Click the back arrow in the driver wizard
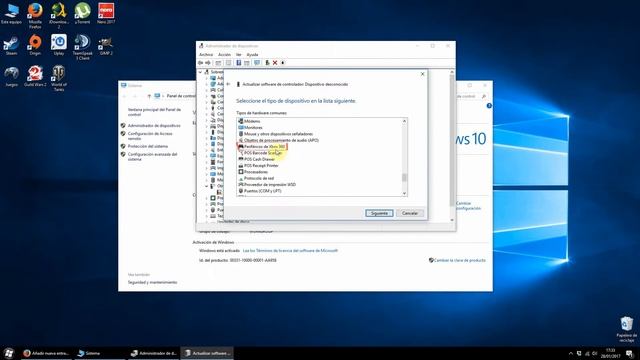The image size is (640, 360). 228,84
